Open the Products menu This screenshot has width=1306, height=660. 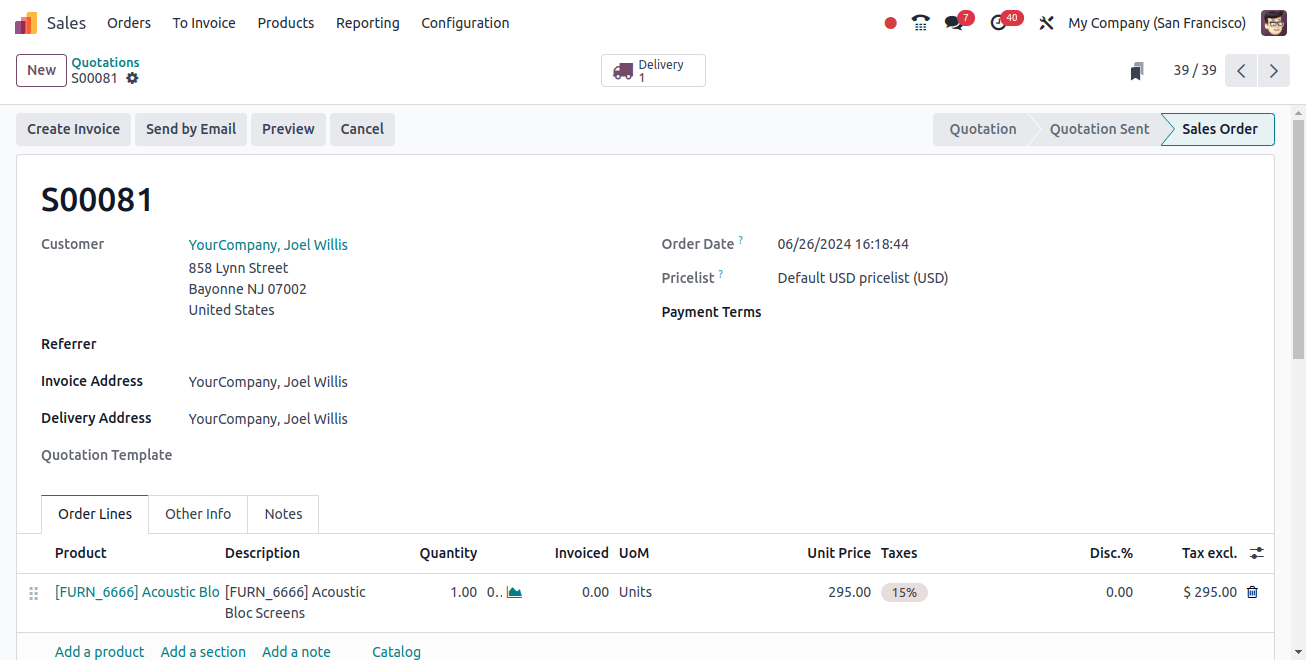coord(286,23)
